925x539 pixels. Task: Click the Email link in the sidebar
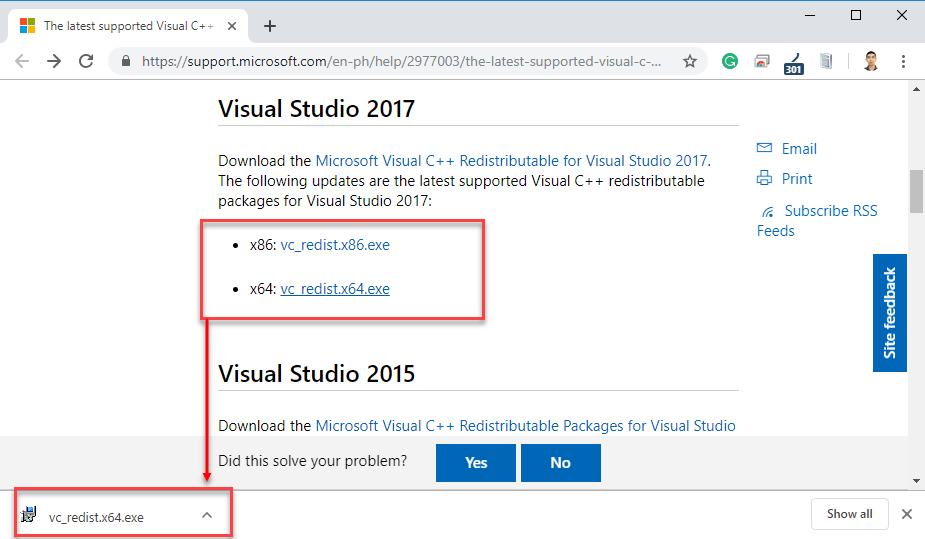tap(799, 149)
